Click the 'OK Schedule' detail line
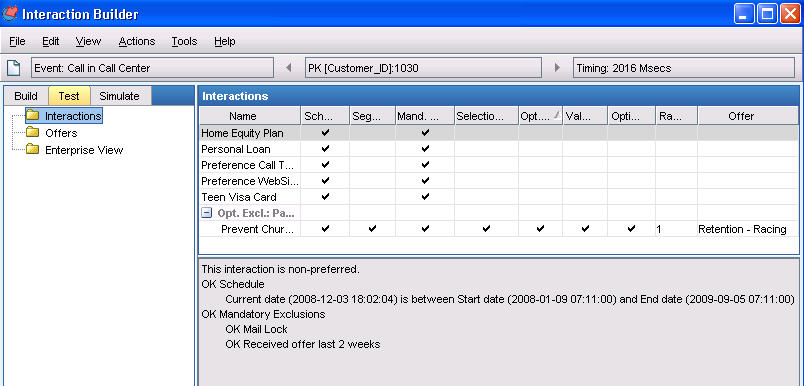This screenshot has height=386, width=804. click(233, 284)
